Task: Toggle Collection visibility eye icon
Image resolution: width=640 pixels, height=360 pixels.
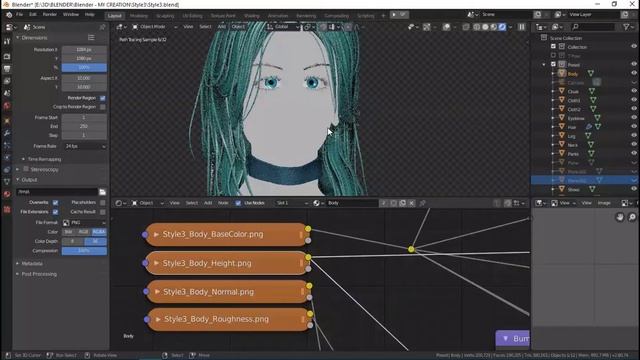Action: click(x=634, y=47)
